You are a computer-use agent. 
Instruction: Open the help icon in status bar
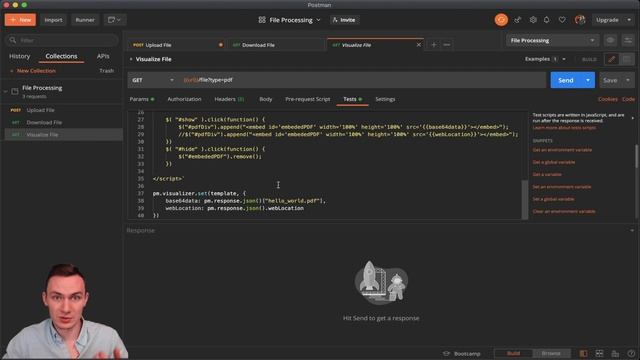[631, 353]
